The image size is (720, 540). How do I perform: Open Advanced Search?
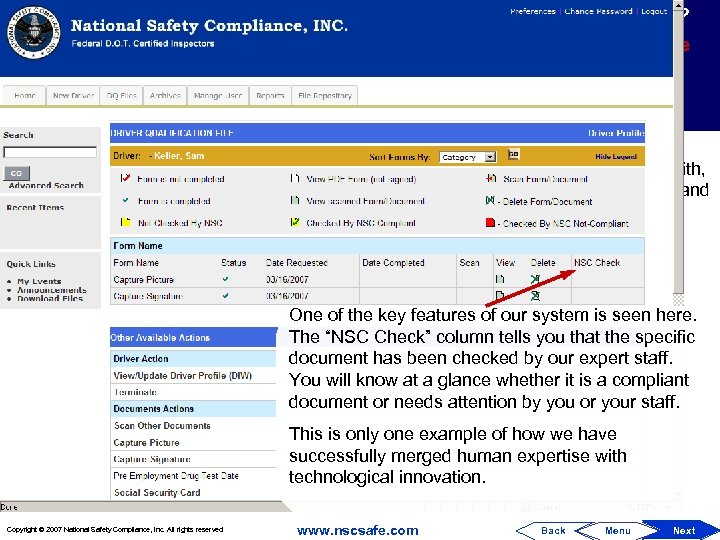(x=46, y=185)
